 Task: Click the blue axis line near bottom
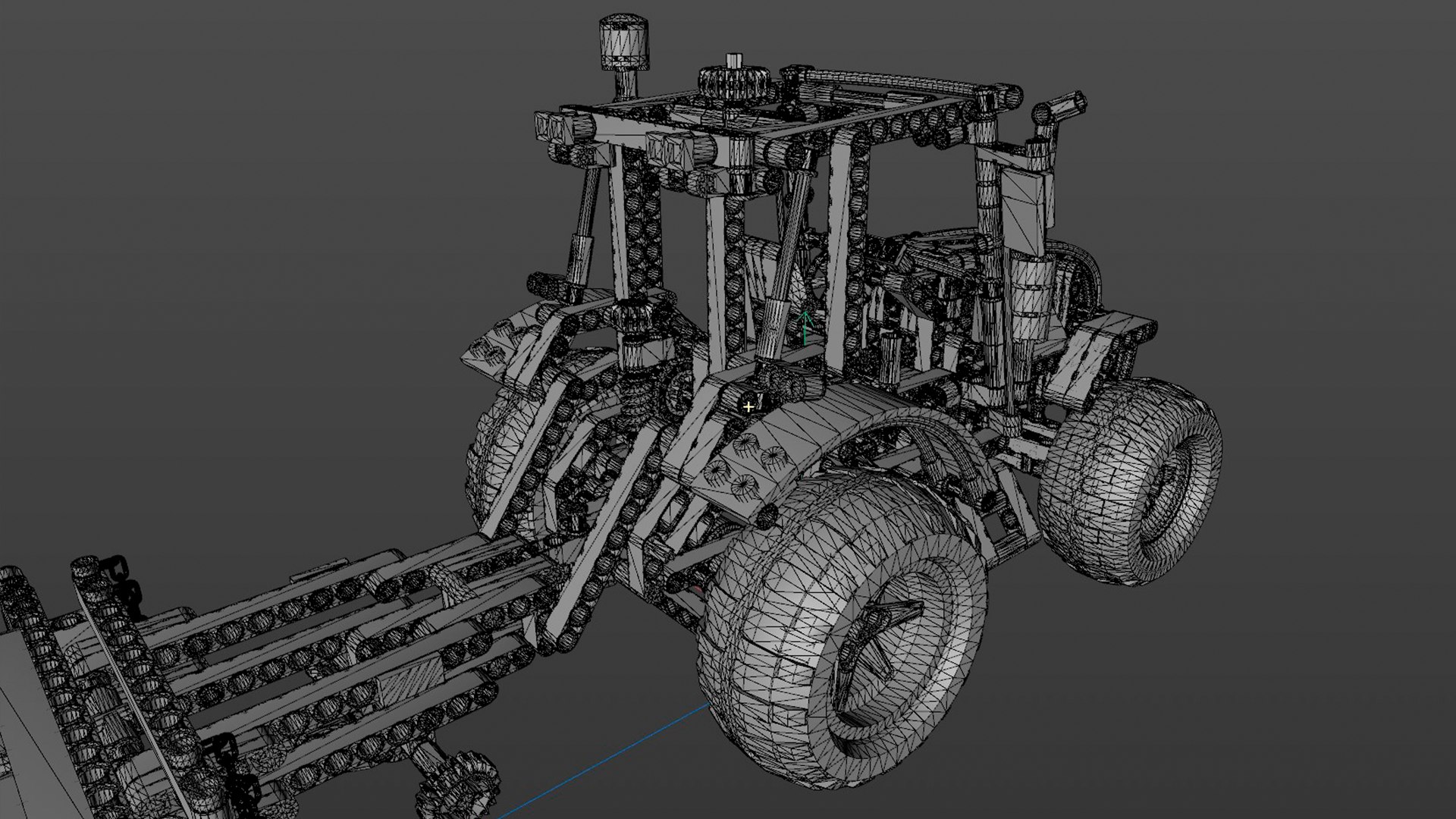[x=607, y=760]
